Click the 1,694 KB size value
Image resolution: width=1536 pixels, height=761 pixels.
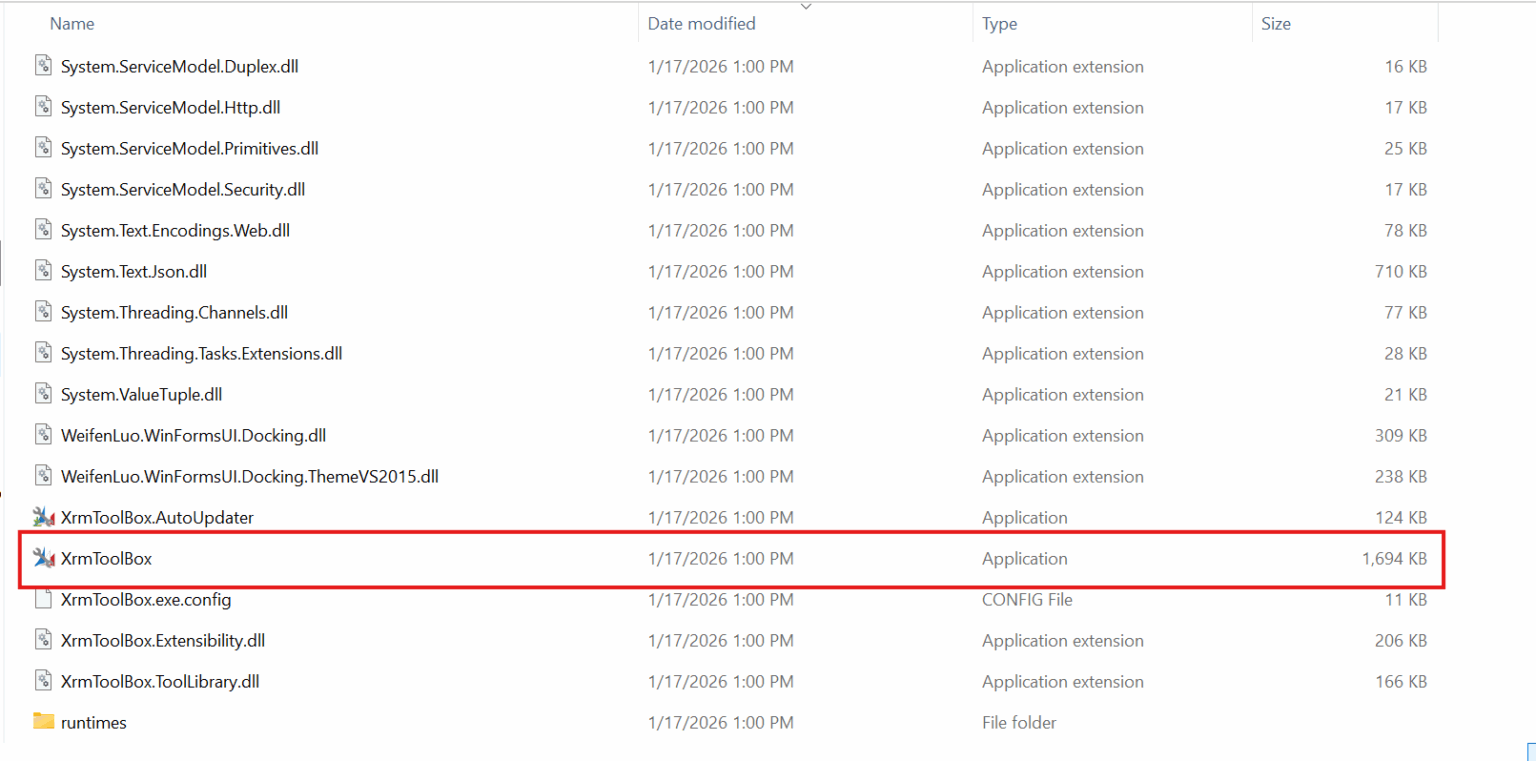[x=1394, y=558]
